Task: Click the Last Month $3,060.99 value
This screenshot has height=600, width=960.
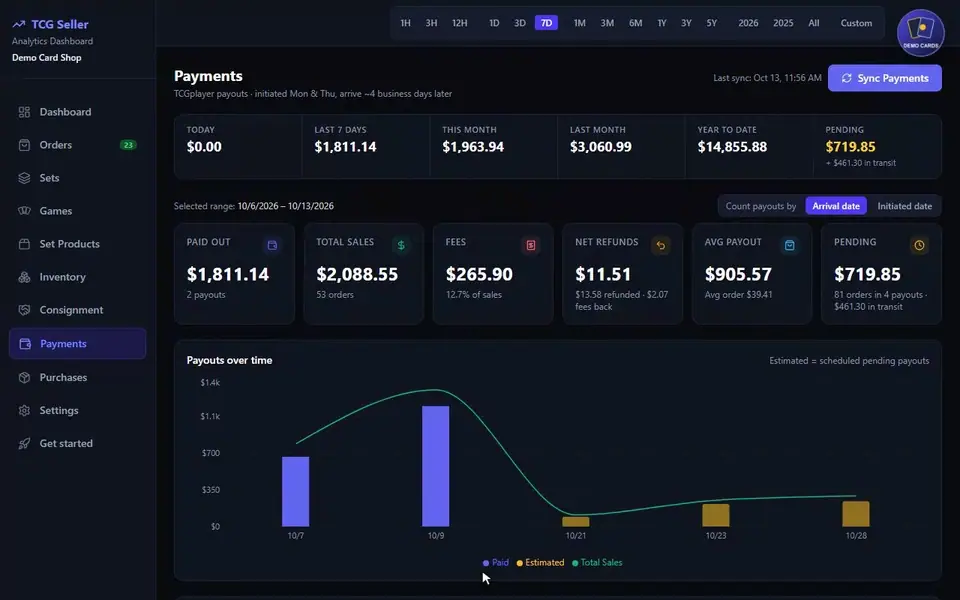Action: tap(601, 147)
